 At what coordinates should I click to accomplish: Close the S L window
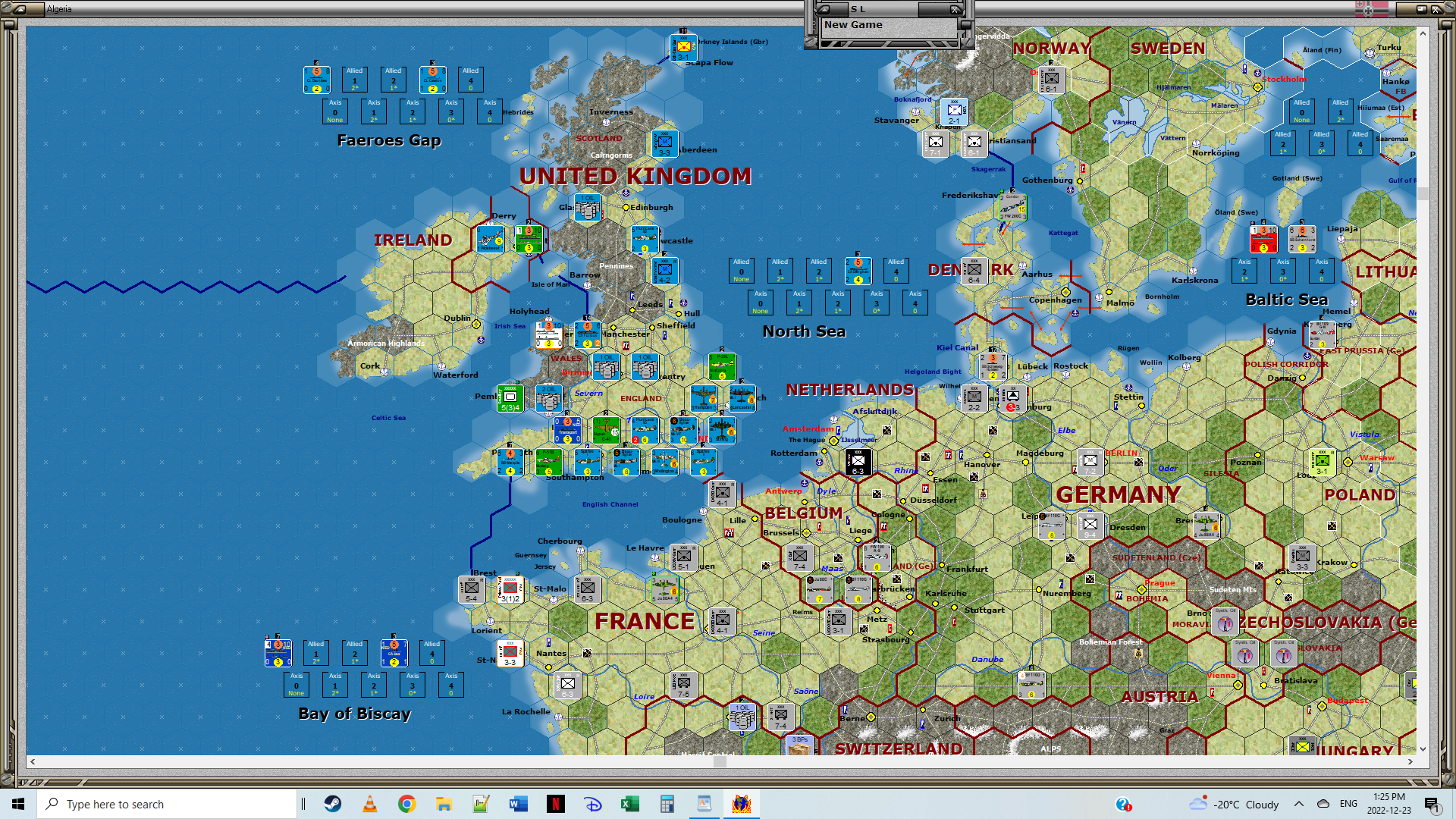pos(955,10)
